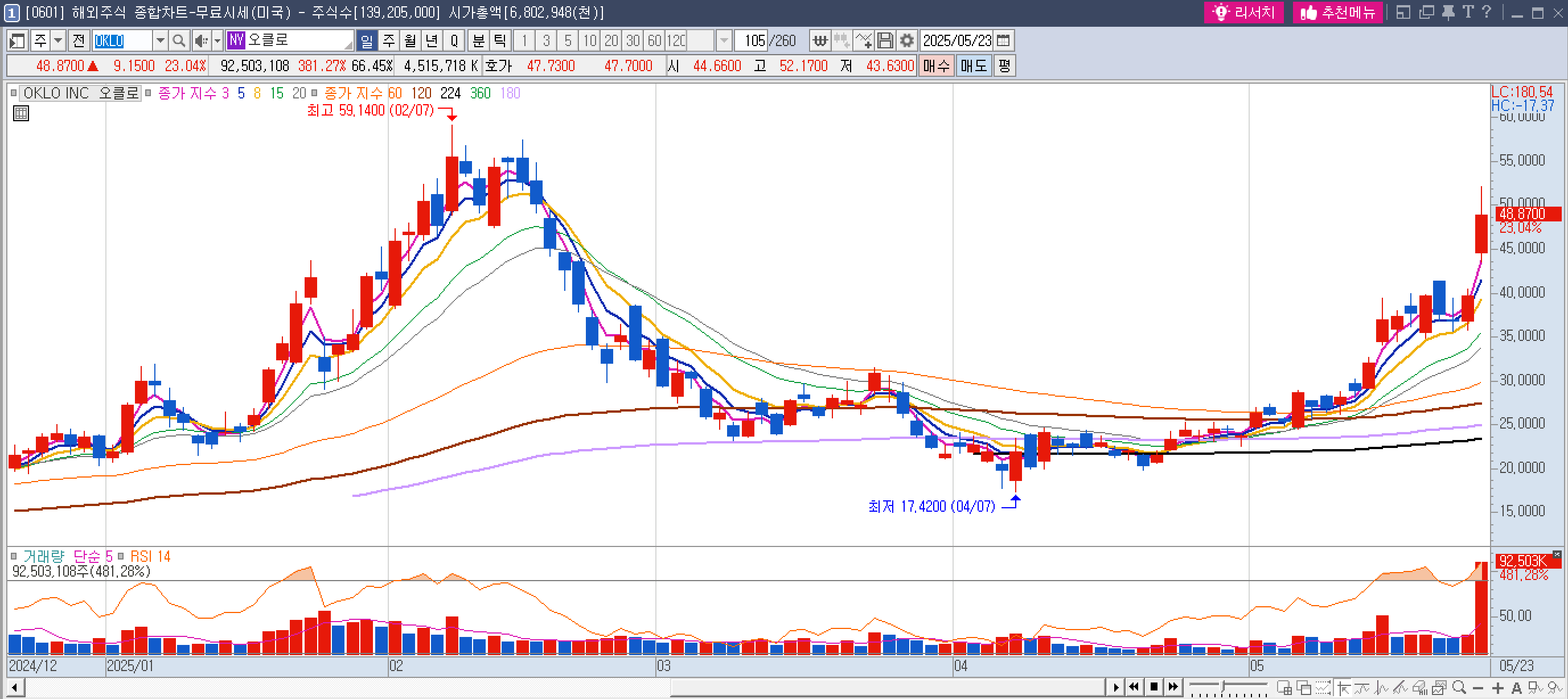Click the won currency toggle icon
The image size is (1568, 699).
(x=820, y=41)
